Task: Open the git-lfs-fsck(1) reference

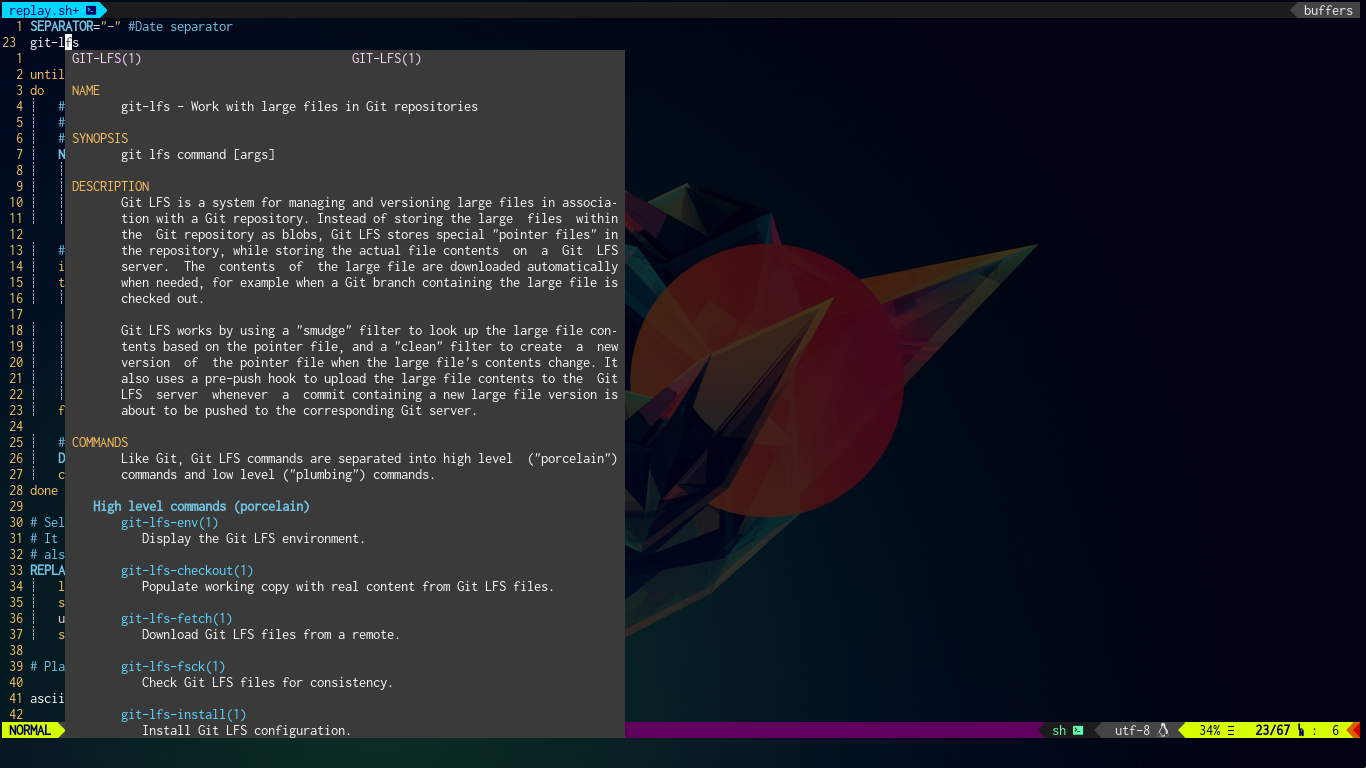Action: 173,666
